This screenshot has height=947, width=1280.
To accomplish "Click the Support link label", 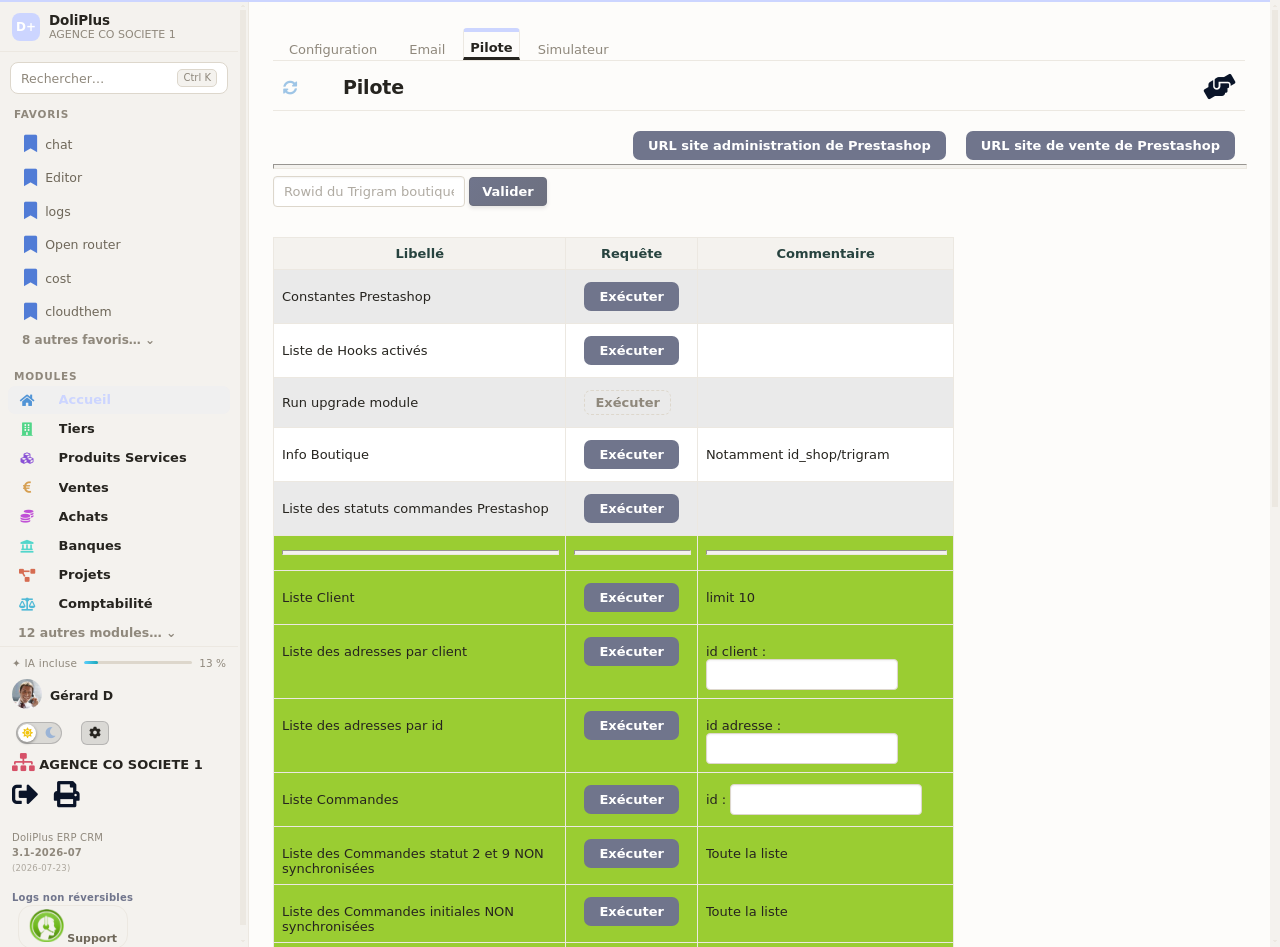I will [92, 938].
